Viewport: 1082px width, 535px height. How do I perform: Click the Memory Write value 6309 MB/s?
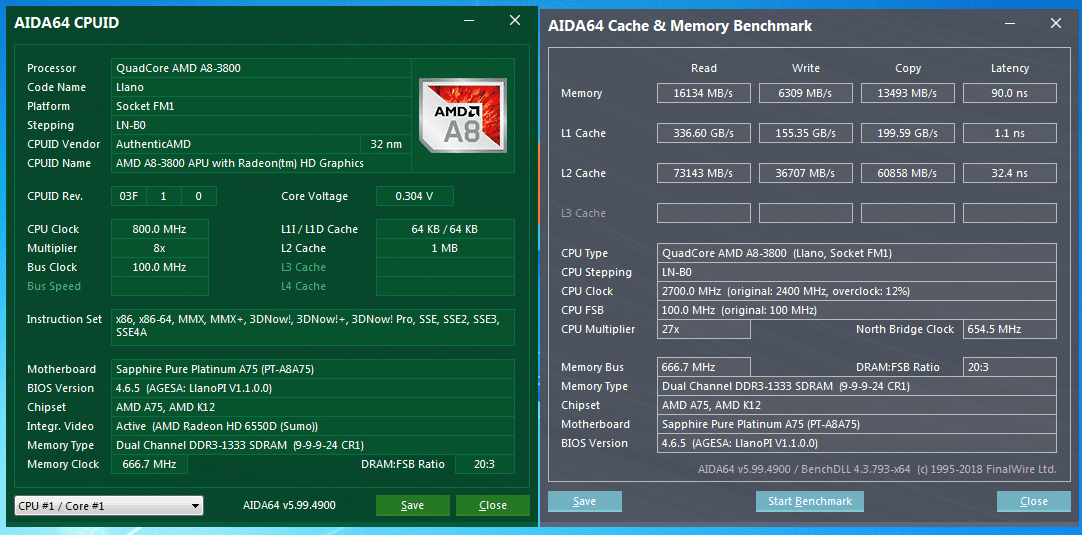(806, 93)
